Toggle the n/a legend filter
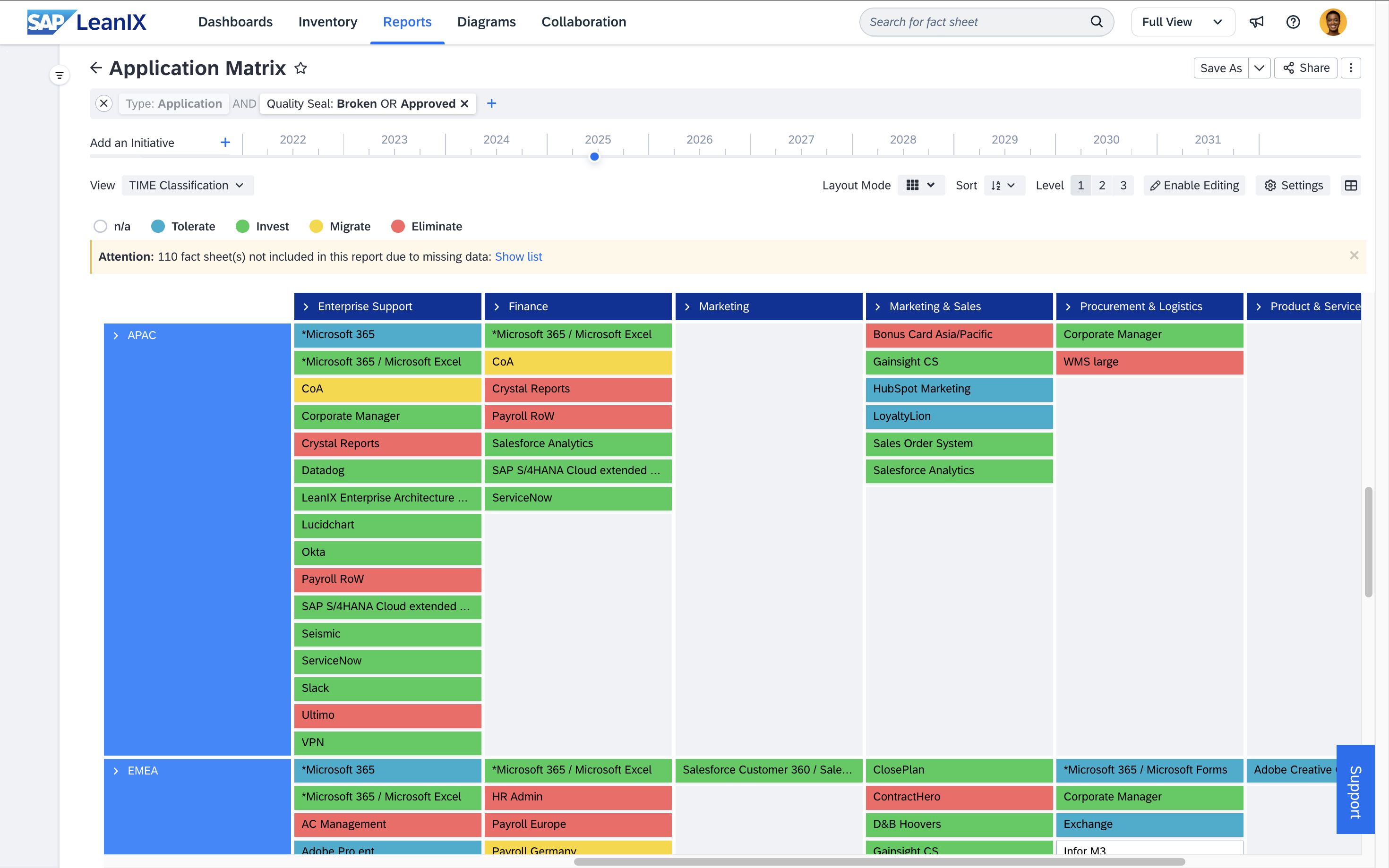Image resolution: width=1389 pixels, height=868 pixels. click(101, 226)
